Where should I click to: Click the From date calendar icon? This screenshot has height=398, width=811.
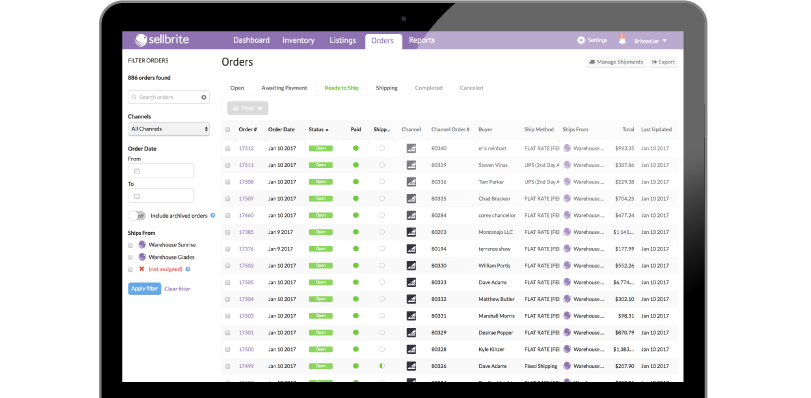137,171
